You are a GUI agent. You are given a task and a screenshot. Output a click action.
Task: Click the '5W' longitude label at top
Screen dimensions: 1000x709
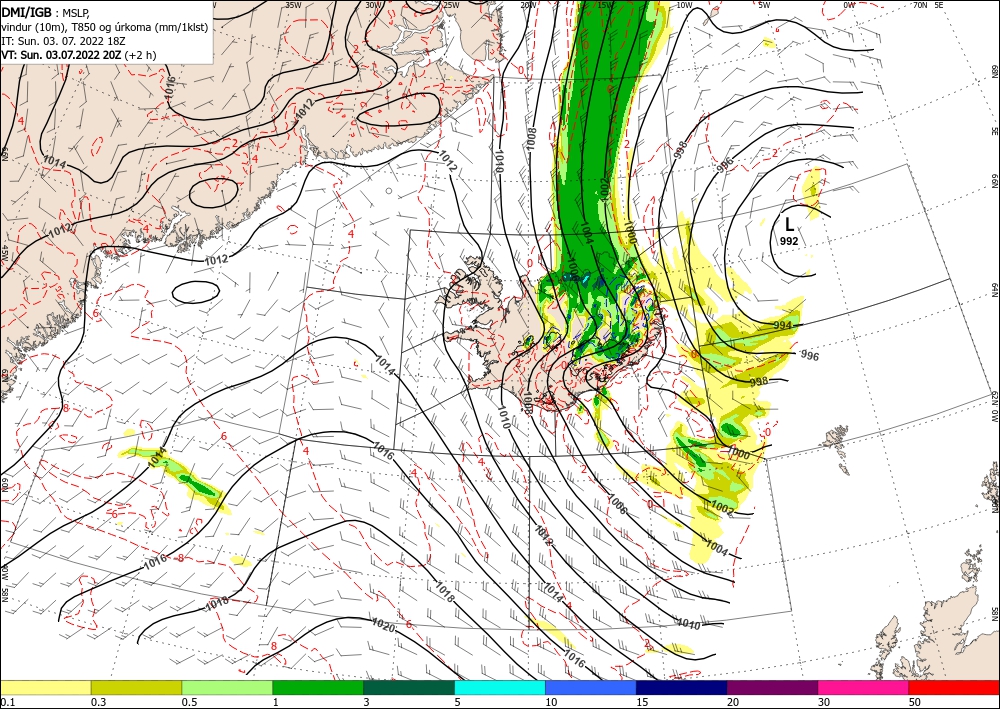(765, 4)
